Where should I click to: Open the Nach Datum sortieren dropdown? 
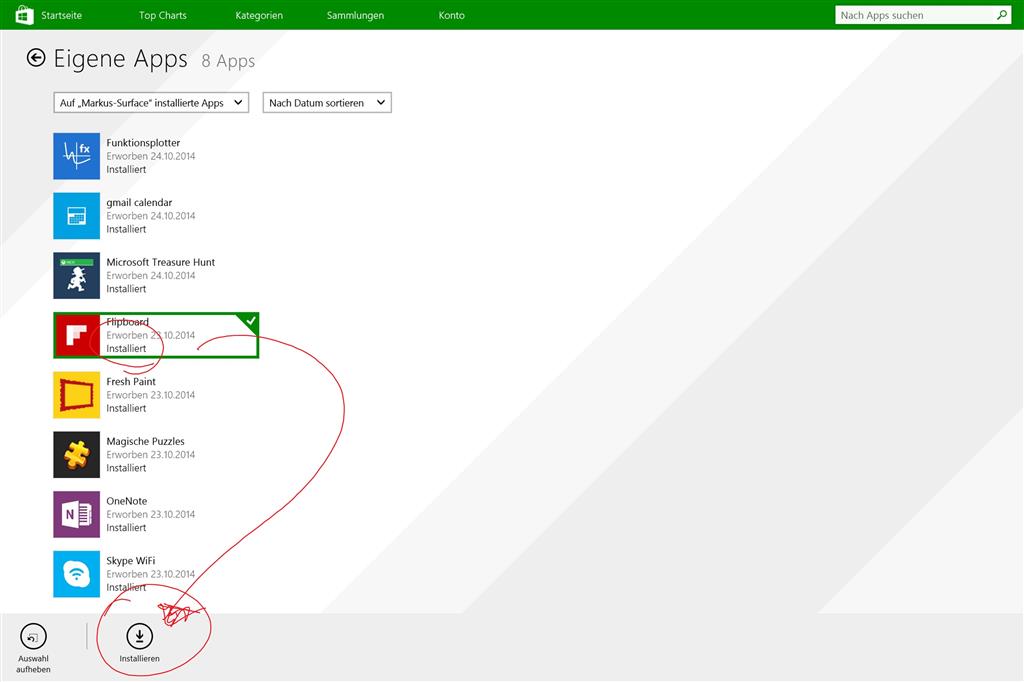[327, 103]
